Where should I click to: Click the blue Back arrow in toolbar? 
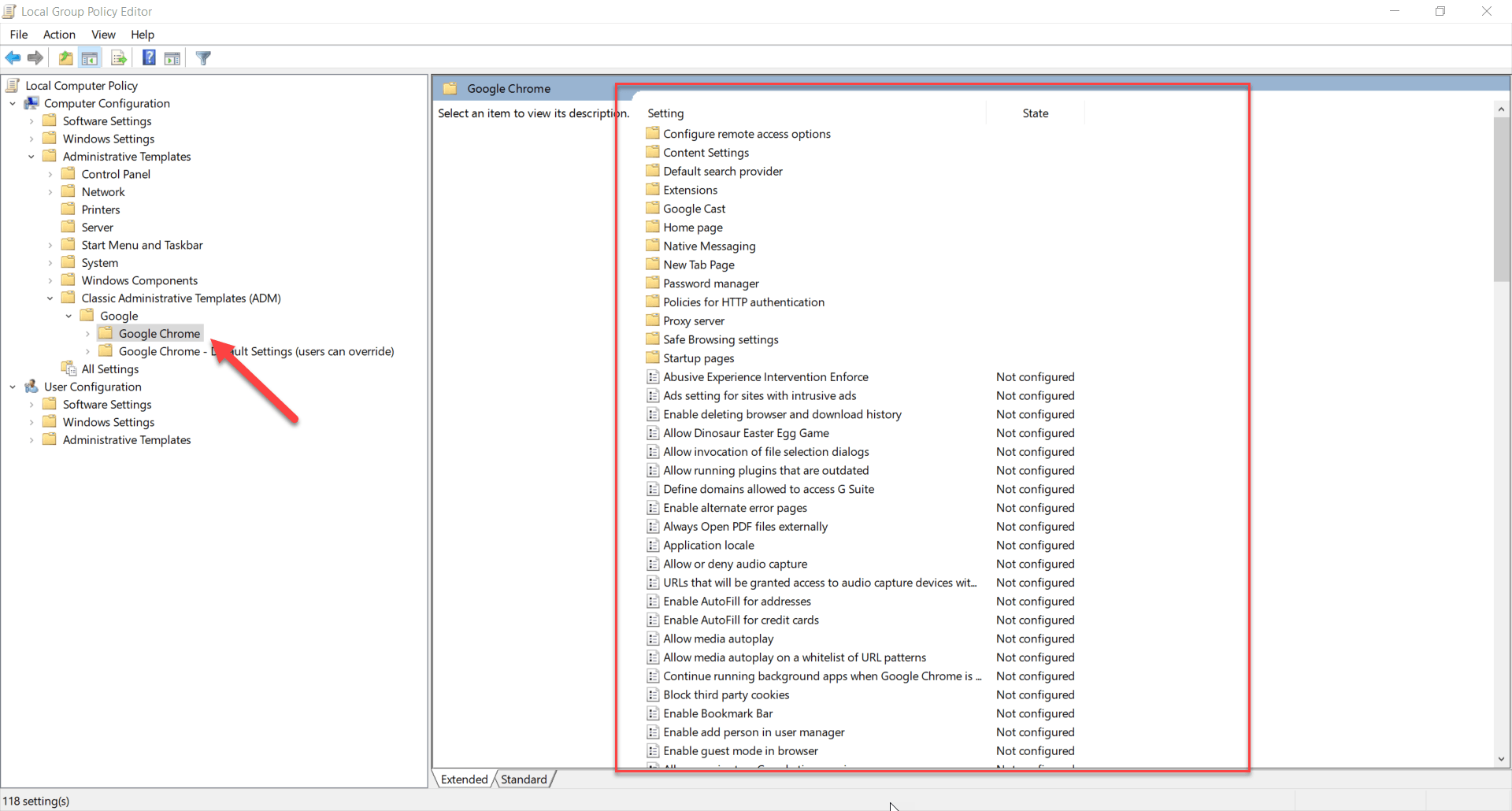13,58
